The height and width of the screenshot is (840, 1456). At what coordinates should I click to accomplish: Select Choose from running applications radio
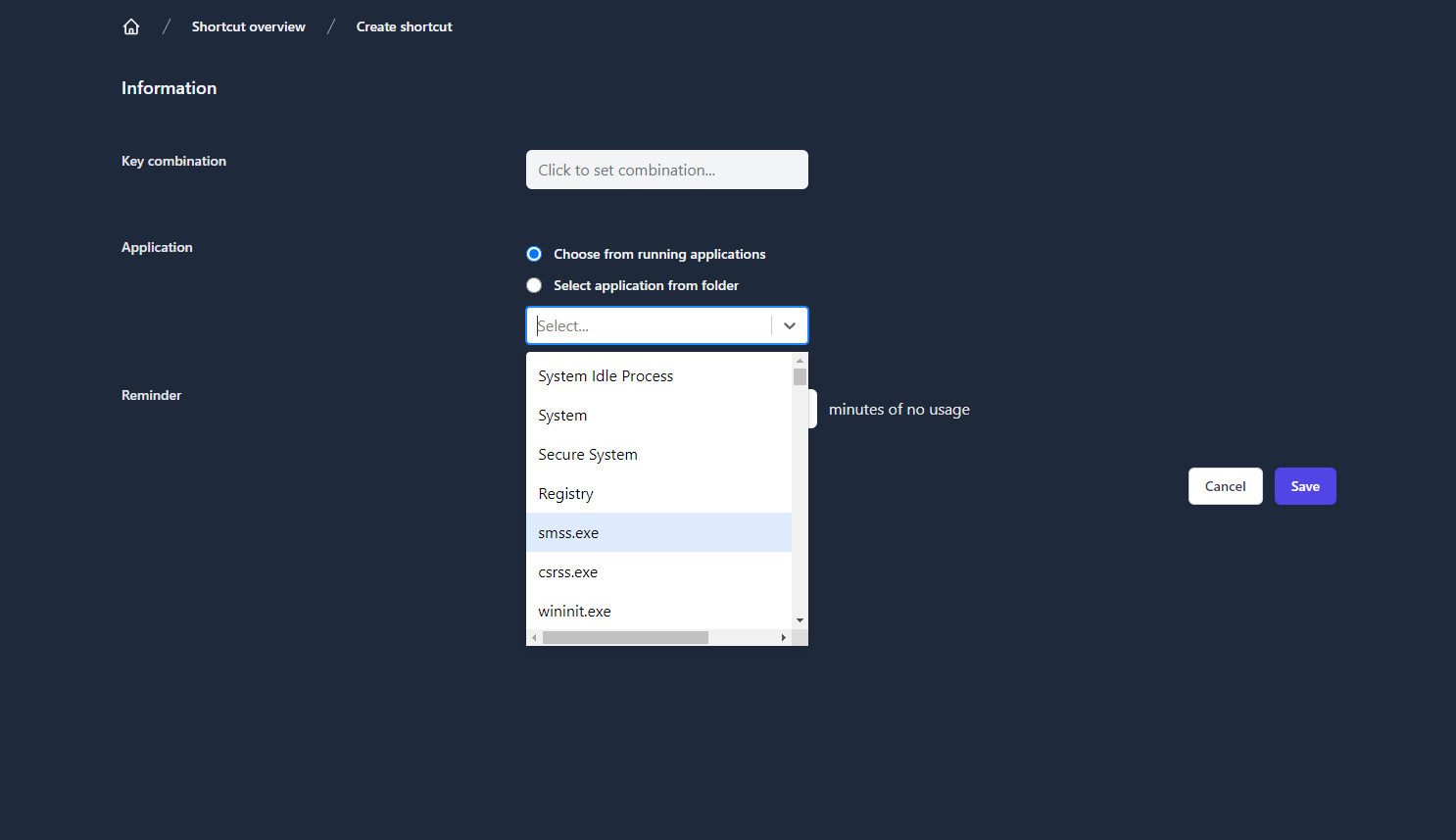pyautogui.click(x=534, y=254)
